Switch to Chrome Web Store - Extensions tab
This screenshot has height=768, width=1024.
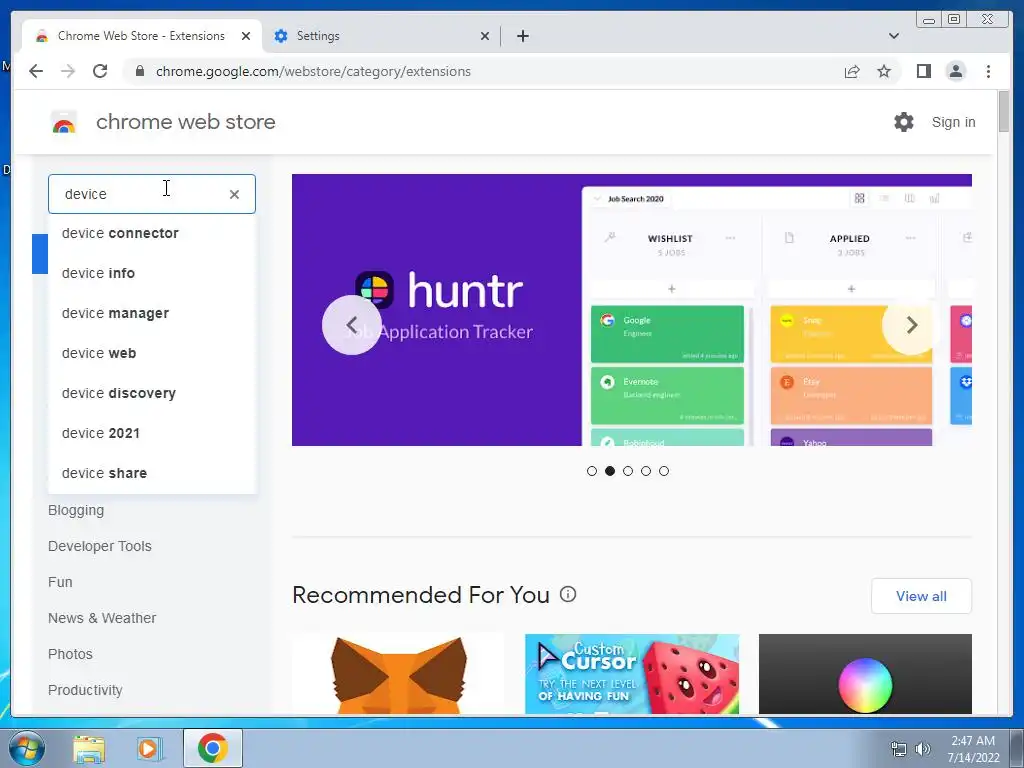pyautogui.click(x=141, y=36)
